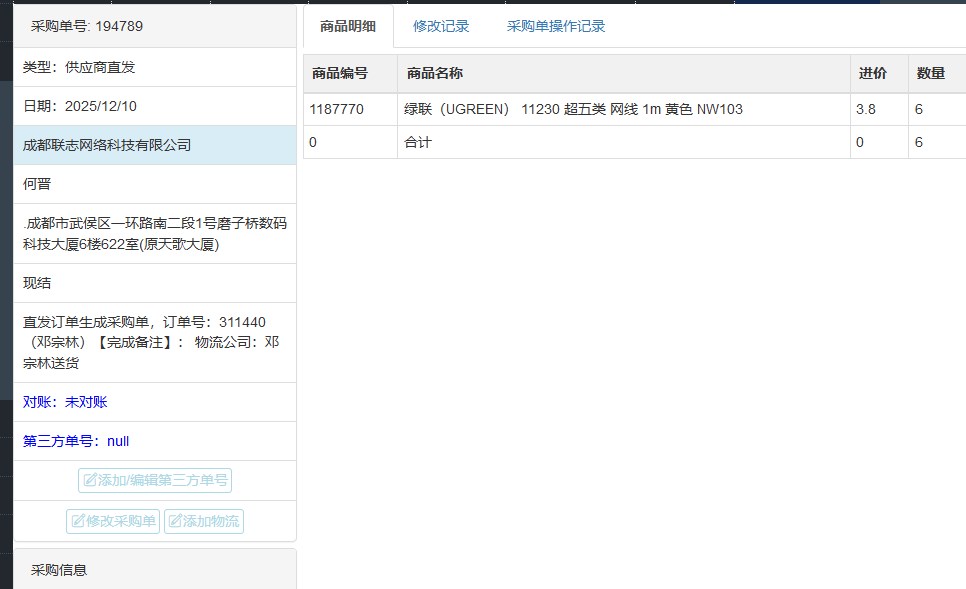This screenshot has height=589, width=966.
Task: Switch to the 修改记录 tab
Action: coord(441,27)
